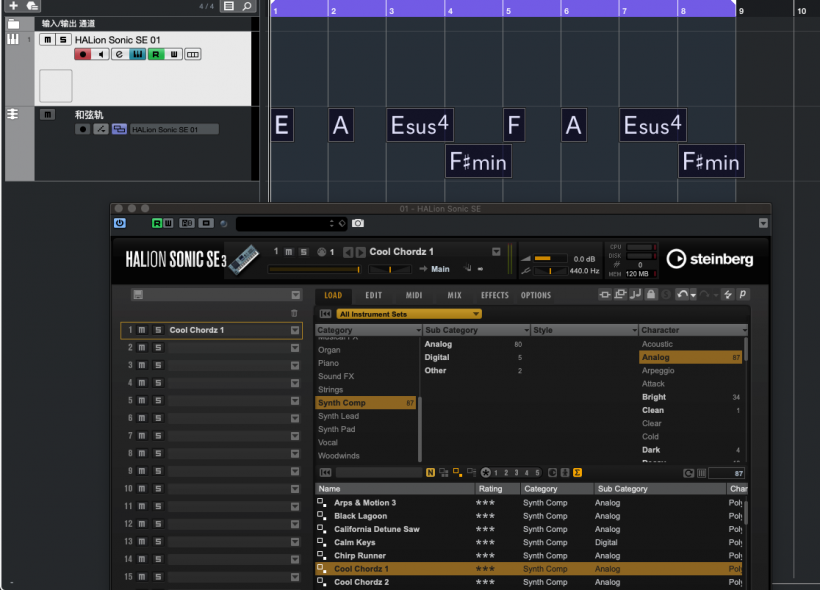Select the first Esus4 chord event
This screenshot has height=590, width=820.
(x=420, y=125)
